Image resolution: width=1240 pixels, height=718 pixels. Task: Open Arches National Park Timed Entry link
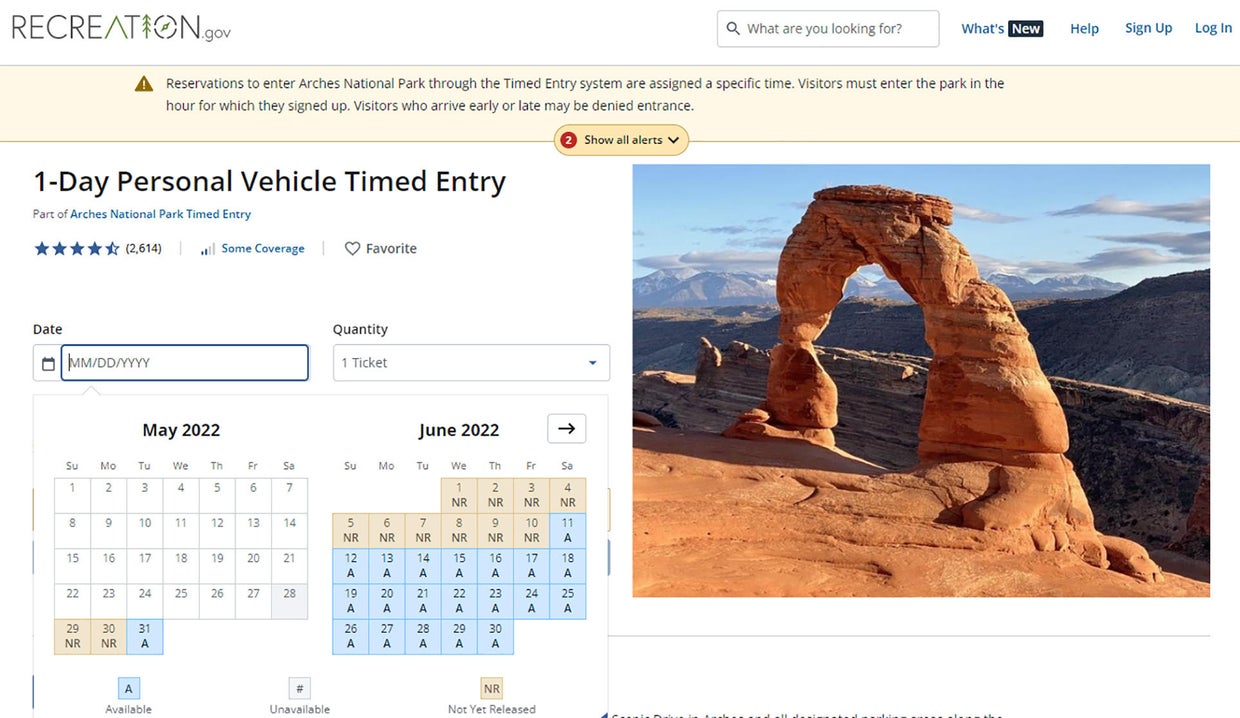[160, 214]
